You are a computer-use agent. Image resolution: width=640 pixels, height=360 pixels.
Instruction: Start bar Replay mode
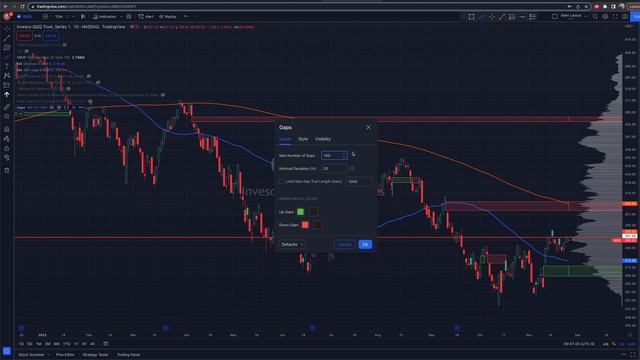[167, 17]
